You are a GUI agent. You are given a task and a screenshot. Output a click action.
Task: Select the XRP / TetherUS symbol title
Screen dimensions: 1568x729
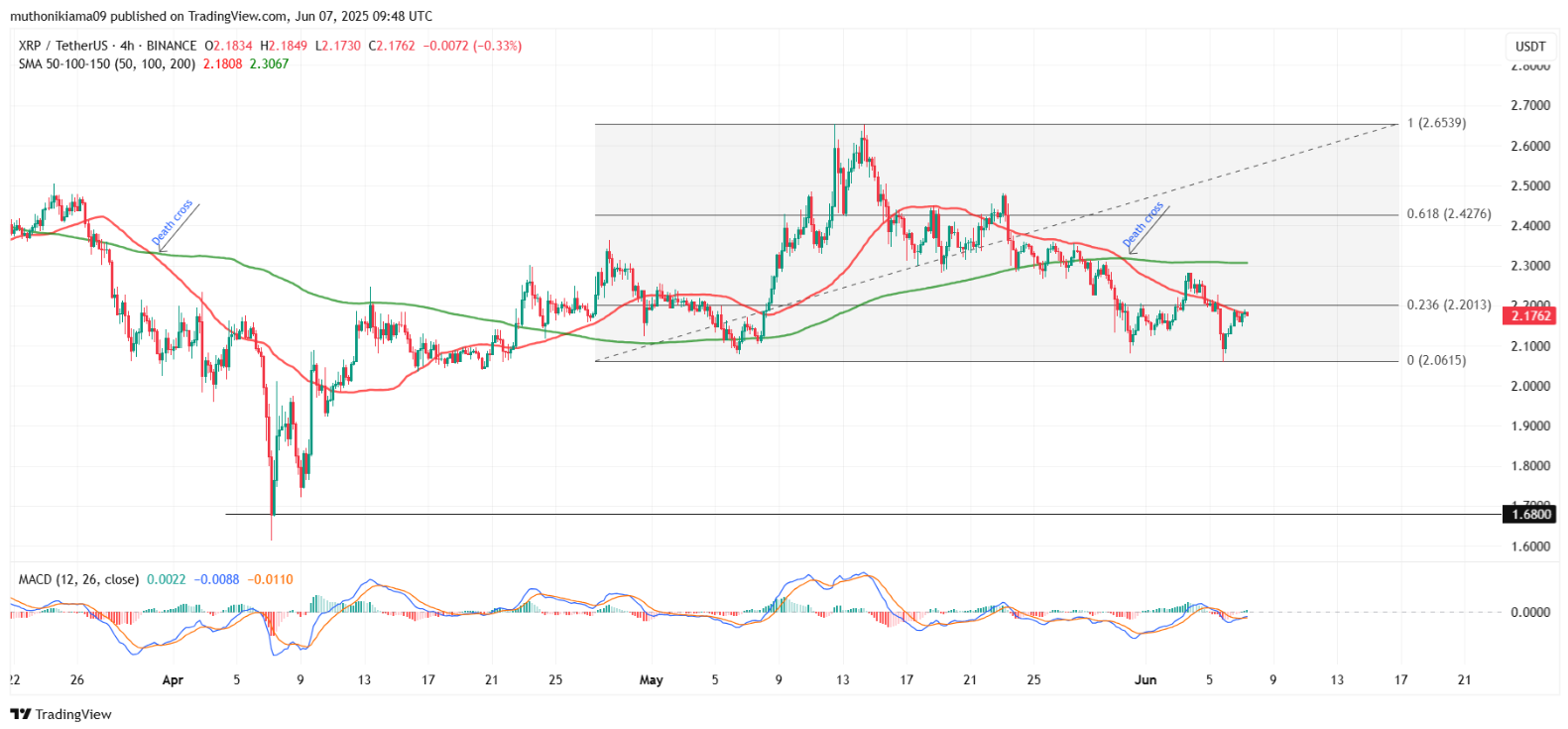[x=62, y=46]
